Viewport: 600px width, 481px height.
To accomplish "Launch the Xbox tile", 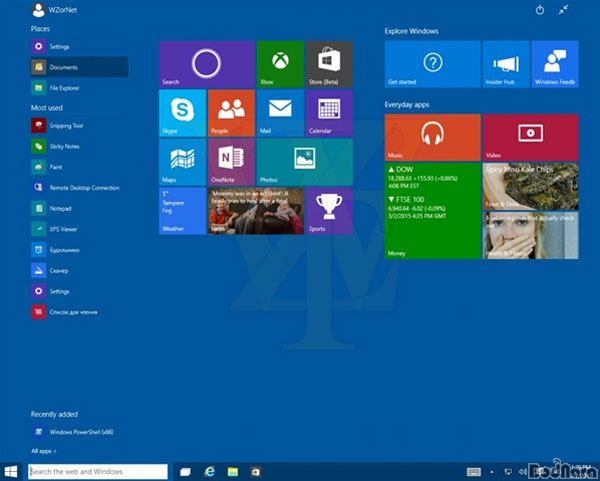I will (x=280, y=64).
